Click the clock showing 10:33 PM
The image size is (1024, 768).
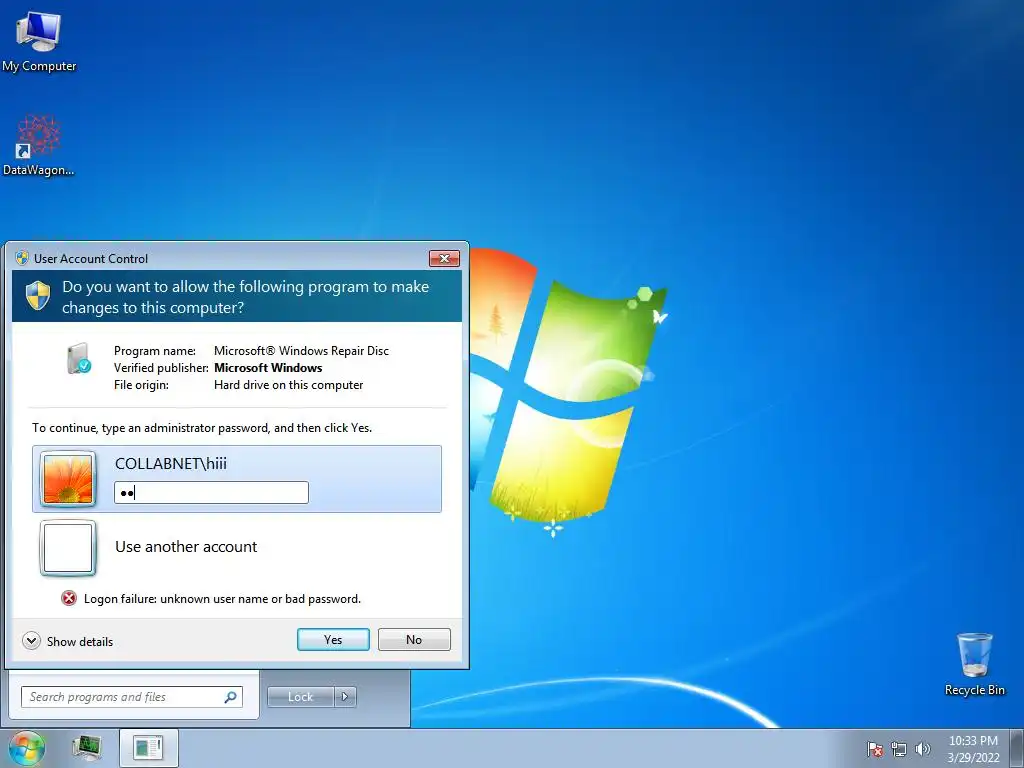coord(973,741)
